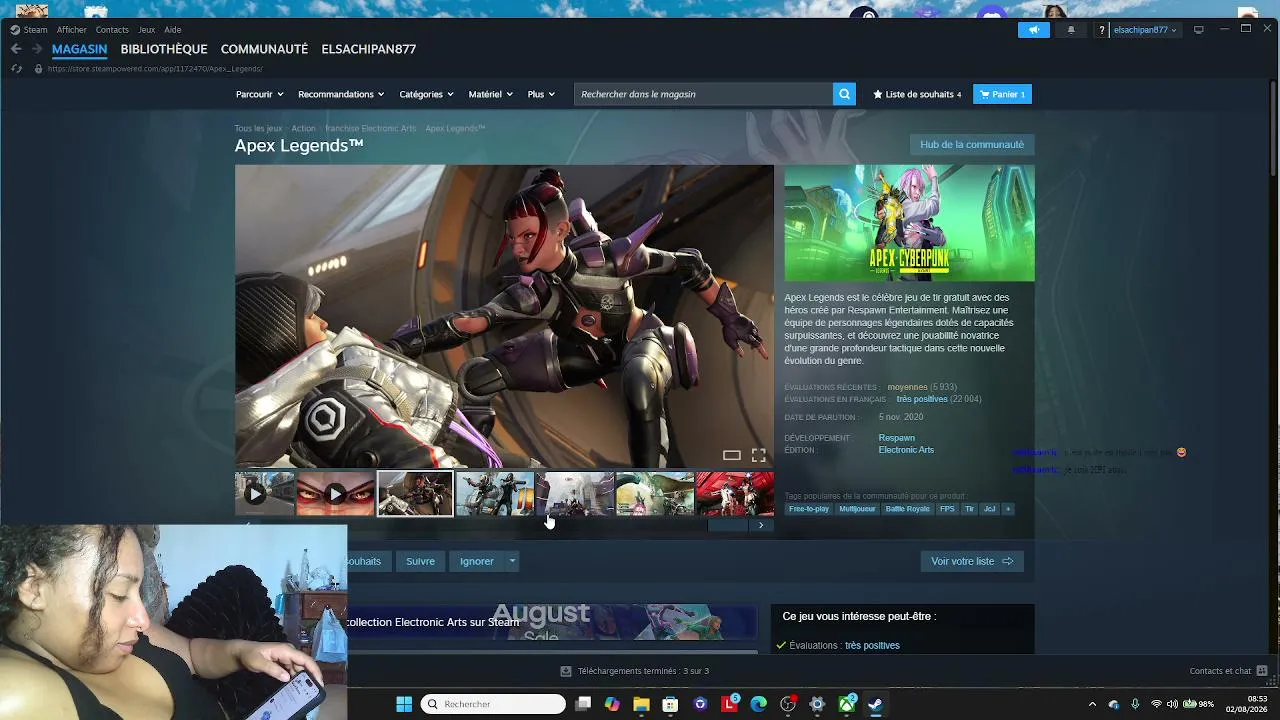Open the Afficher menu
This screenshot has width=1280, height=720.
(72, 30)
